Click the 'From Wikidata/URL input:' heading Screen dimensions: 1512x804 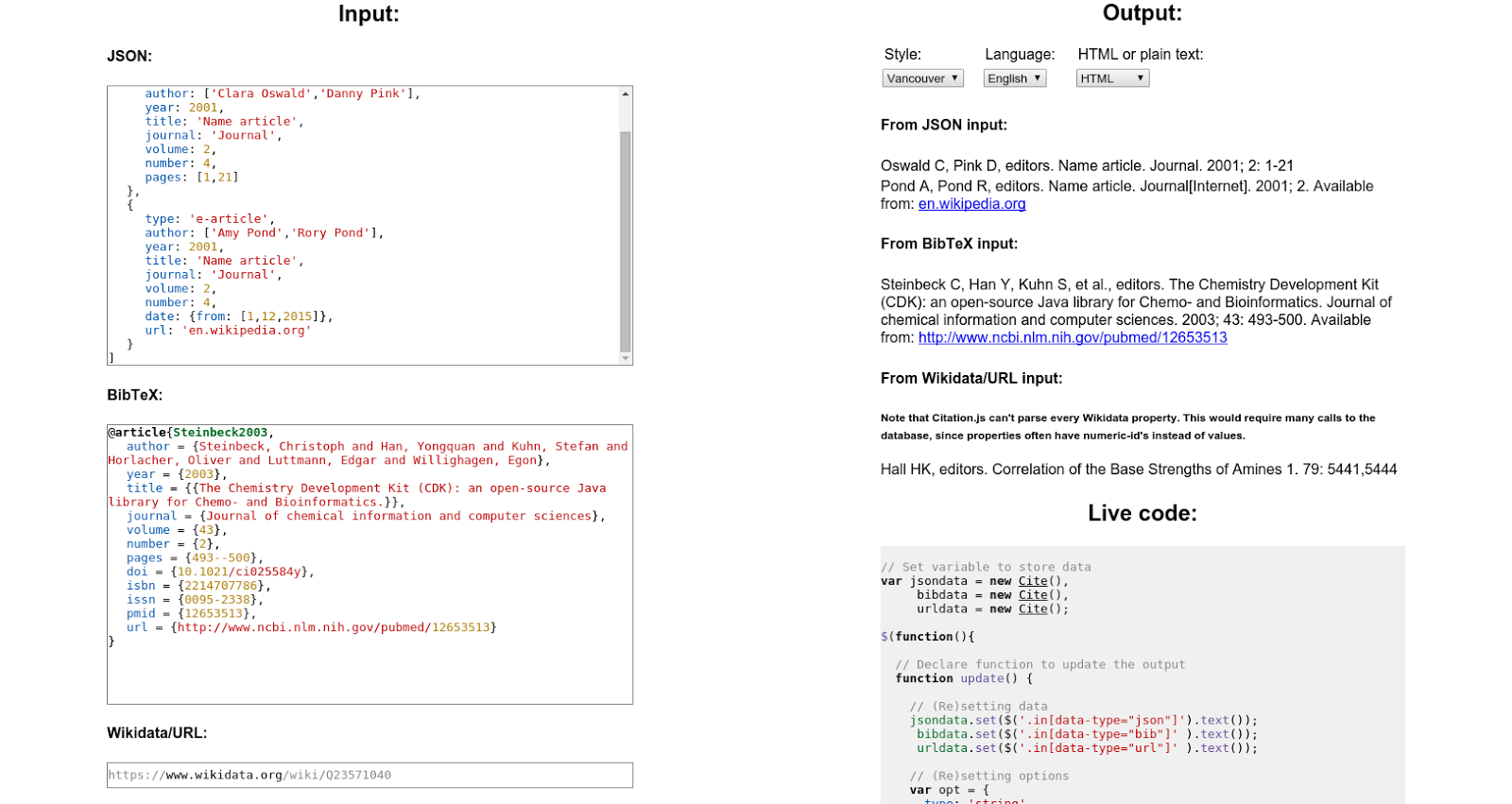971,378
